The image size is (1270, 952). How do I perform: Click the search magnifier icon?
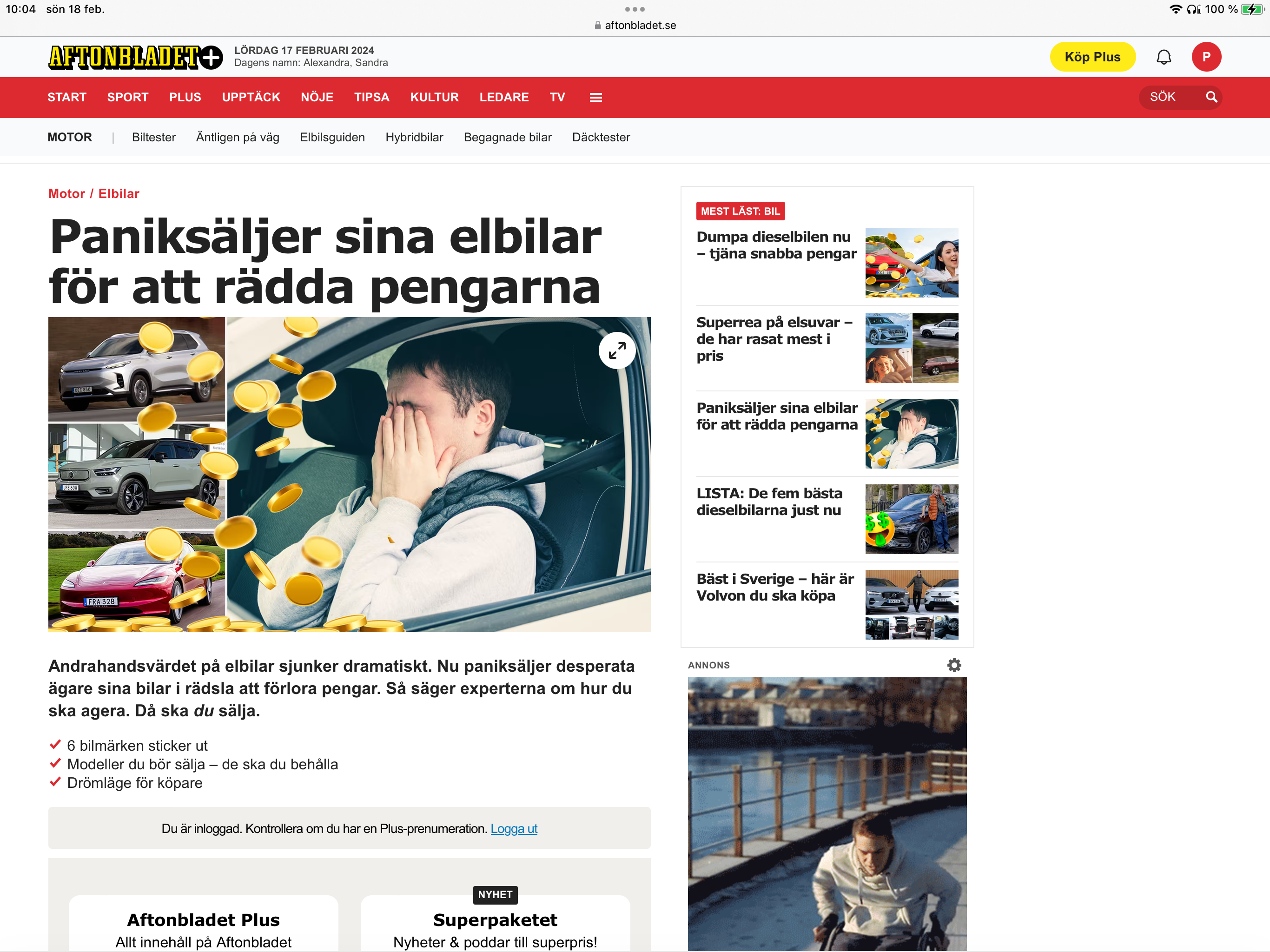click(1211, 97)
